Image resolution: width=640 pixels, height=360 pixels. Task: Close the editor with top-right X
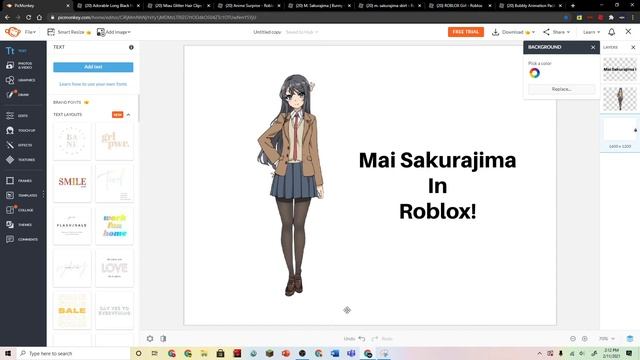(x=628, y=31)
